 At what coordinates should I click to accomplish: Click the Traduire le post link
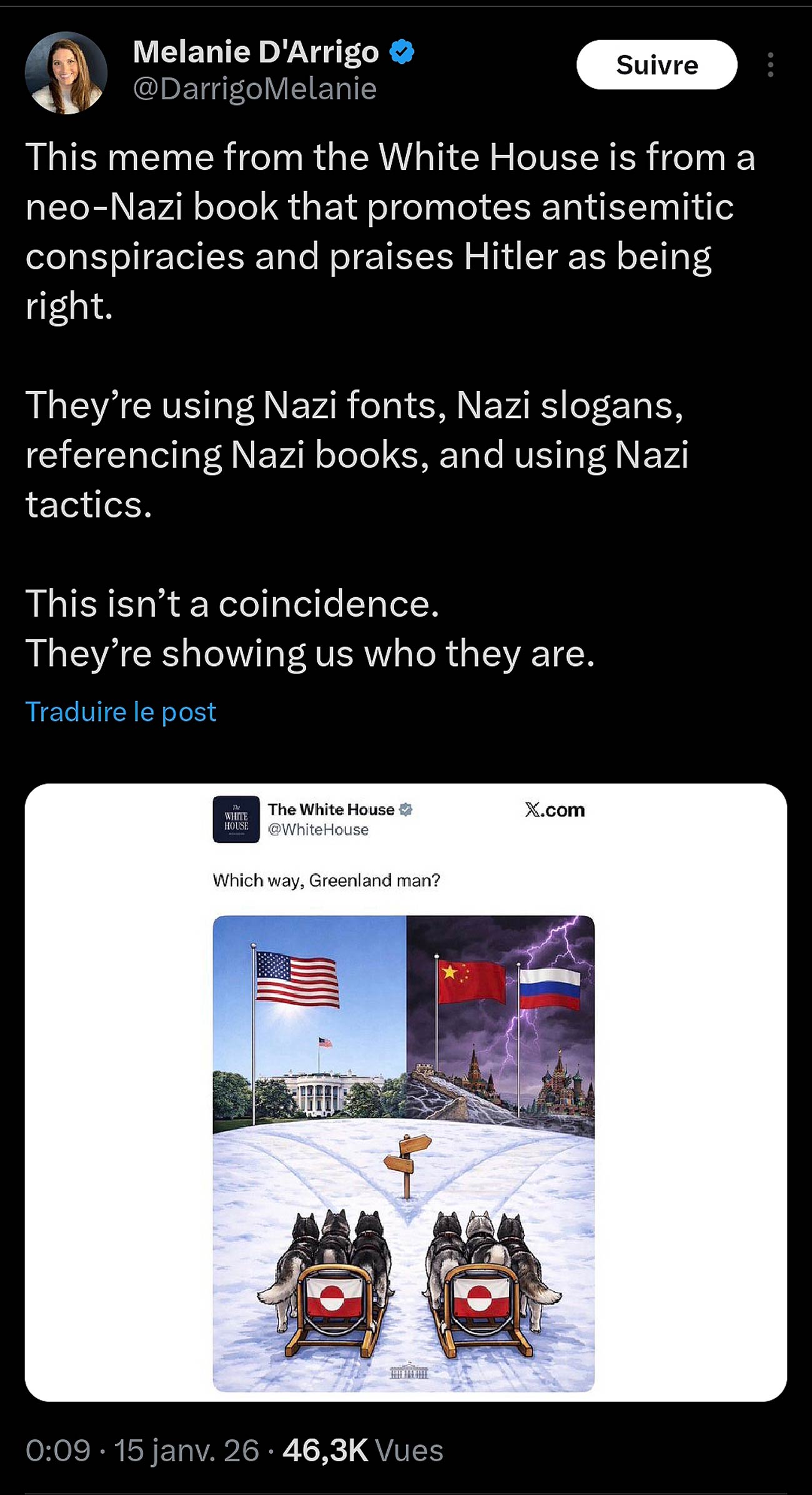tap(121, 712)
